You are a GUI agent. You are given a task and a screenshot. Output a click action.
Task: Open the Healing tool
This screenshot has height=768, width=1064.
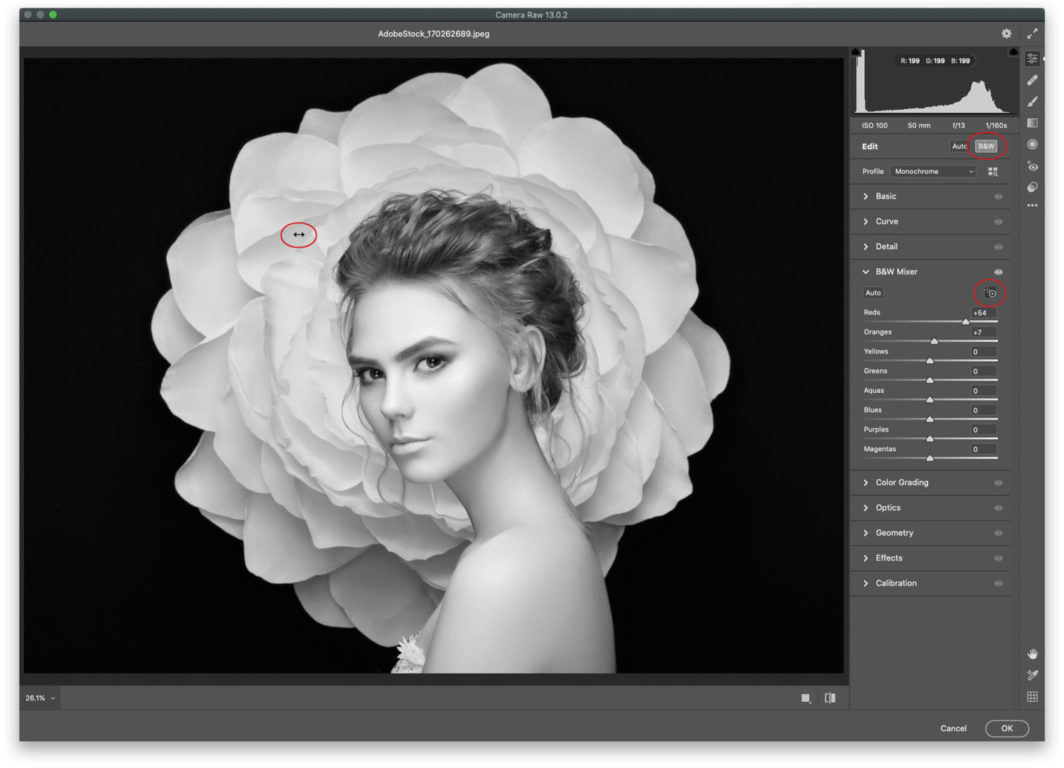[1032, 79]
